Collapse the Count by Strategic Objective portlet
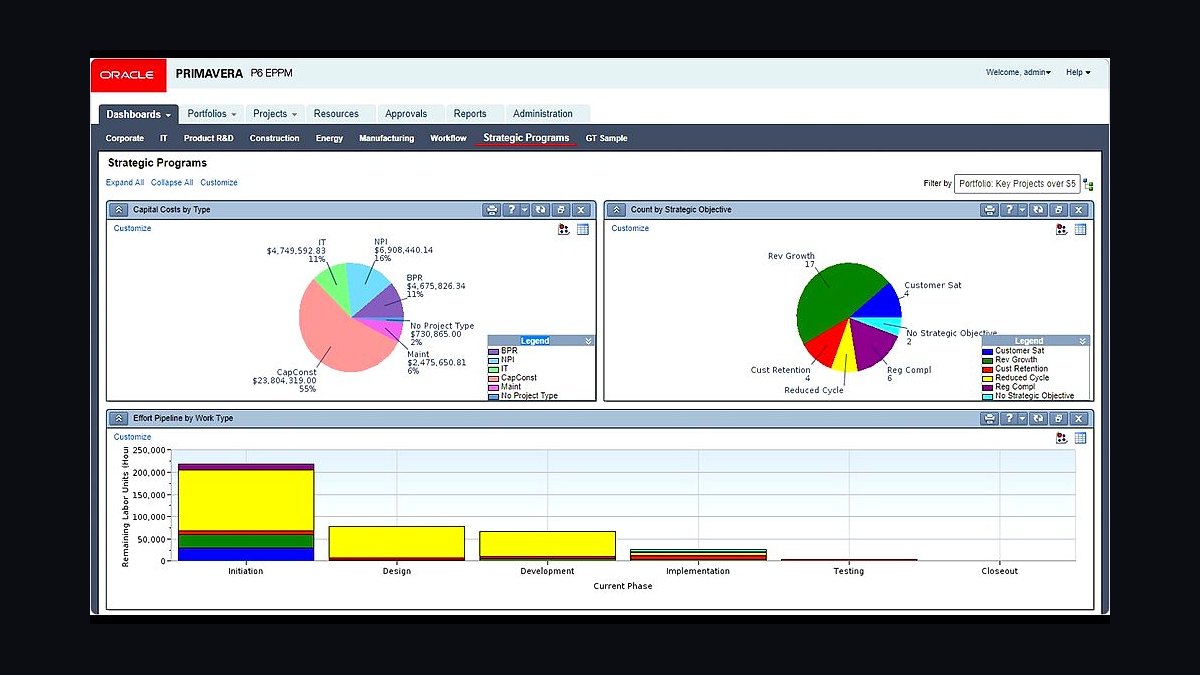1200x675 pixels. [617, 210]
